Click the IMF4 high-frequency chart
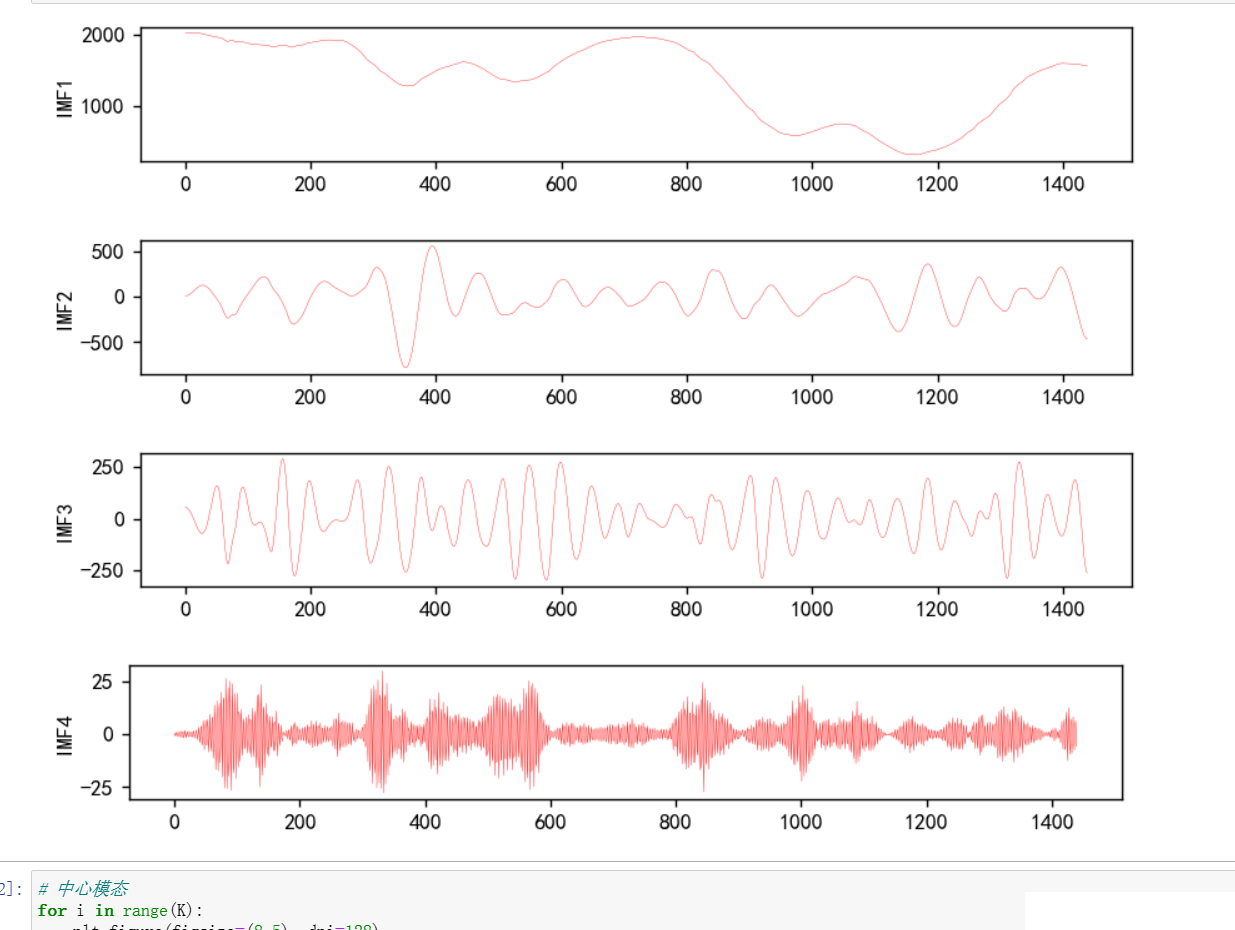The image size is (1235, 930). [x=625, y=733]
